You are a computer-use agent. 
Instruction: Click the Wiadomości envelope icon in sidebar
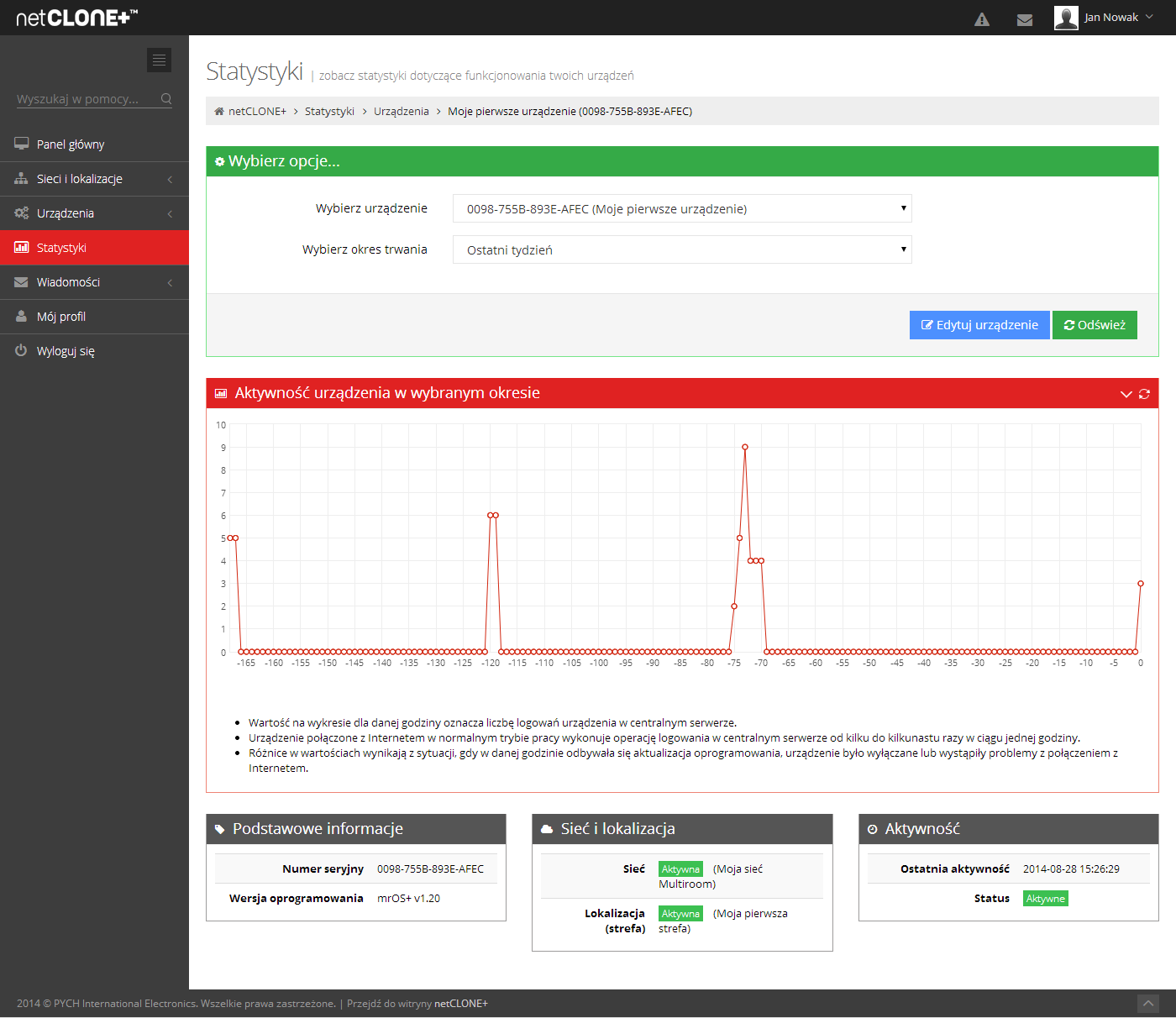click(x=21, y=282)
